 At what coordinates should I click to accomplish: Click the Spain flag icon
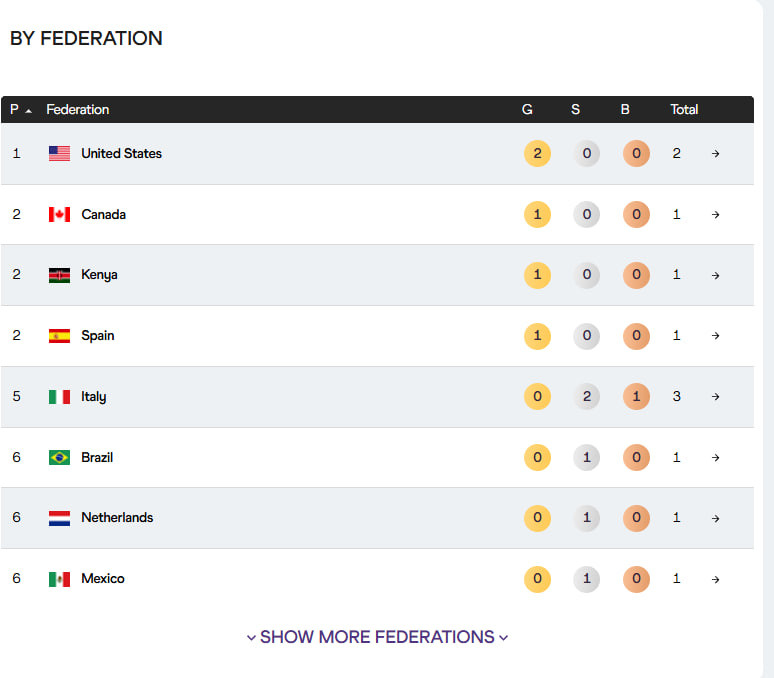tap(59, 336)
